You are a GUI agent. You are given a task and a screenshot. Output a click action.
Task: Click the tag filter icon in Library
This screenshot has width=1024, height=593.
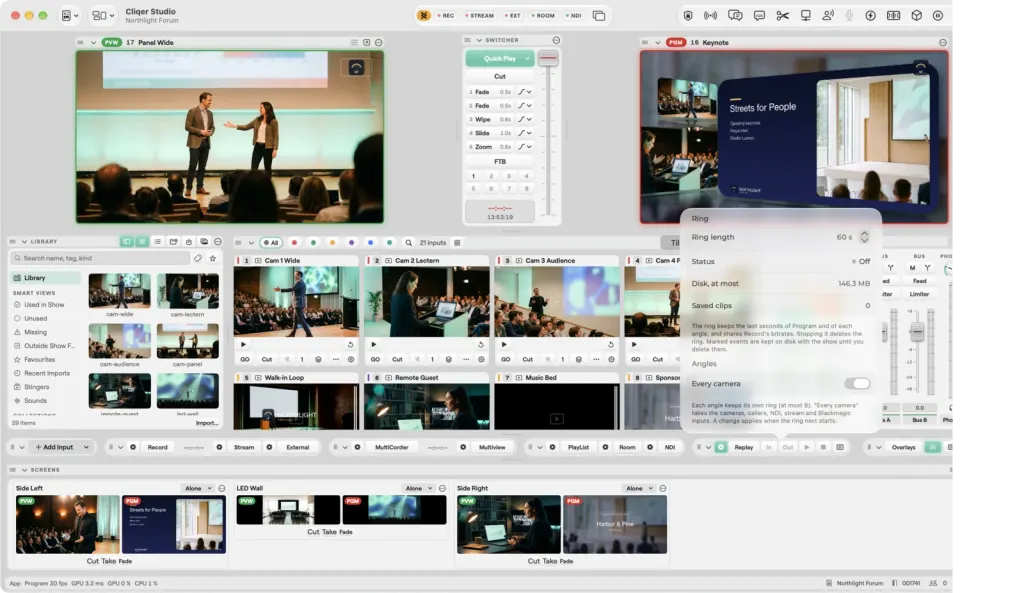click(198, 259)
